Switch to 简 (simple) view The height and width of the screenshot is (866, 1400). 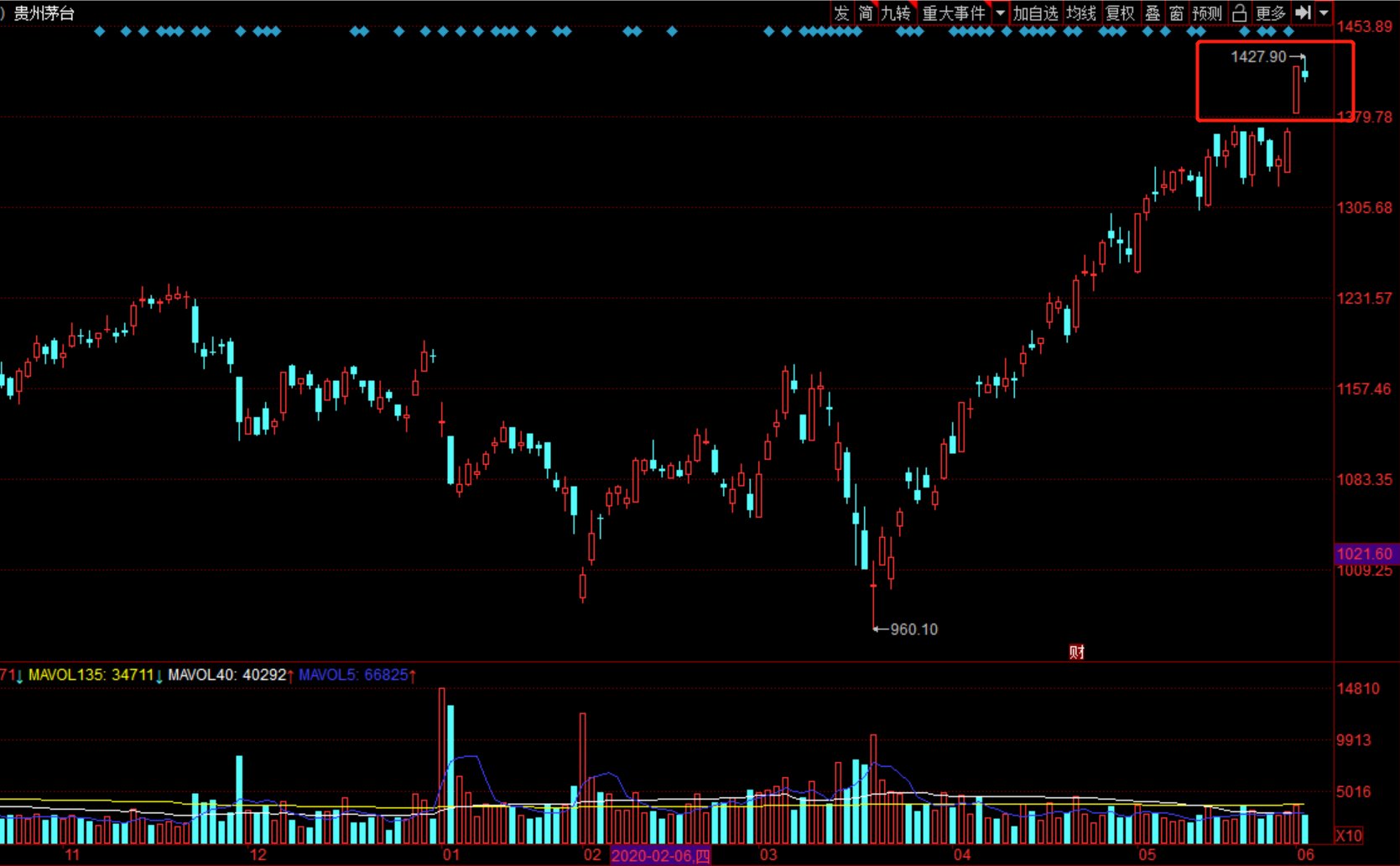click(866, 13)
